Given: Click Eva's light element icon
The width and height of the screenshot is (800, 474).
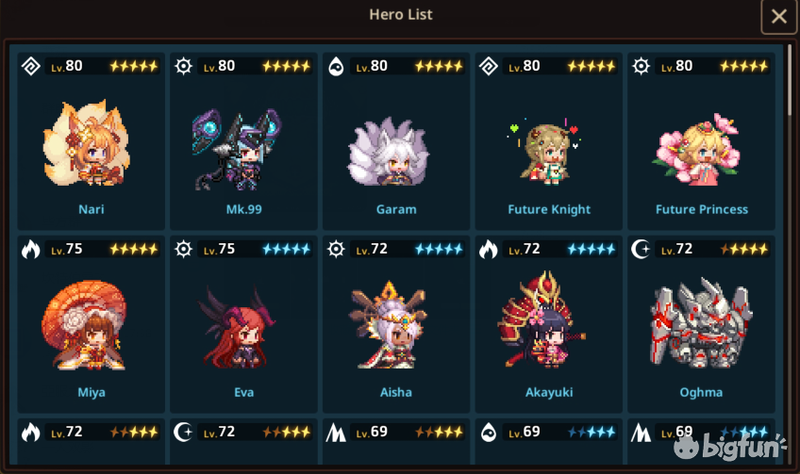Looking at the screenshot, I should tap(183, 249).
